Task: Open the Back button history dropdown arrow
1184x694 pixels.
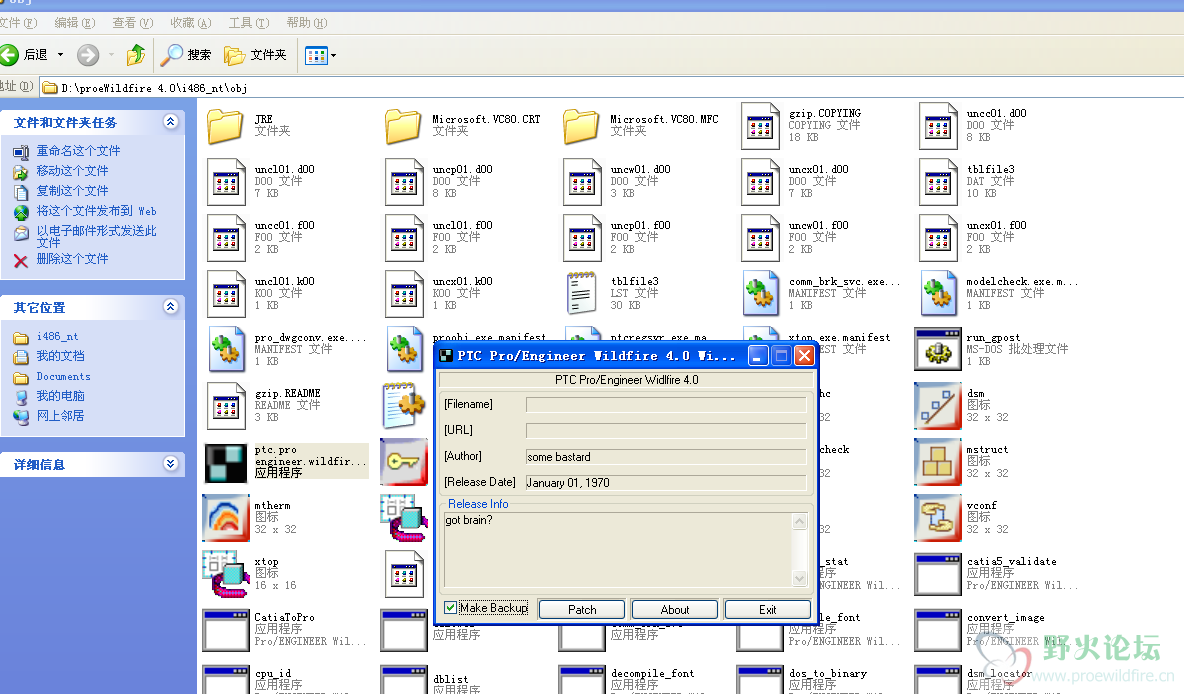Action: click(x=60, y=54)
